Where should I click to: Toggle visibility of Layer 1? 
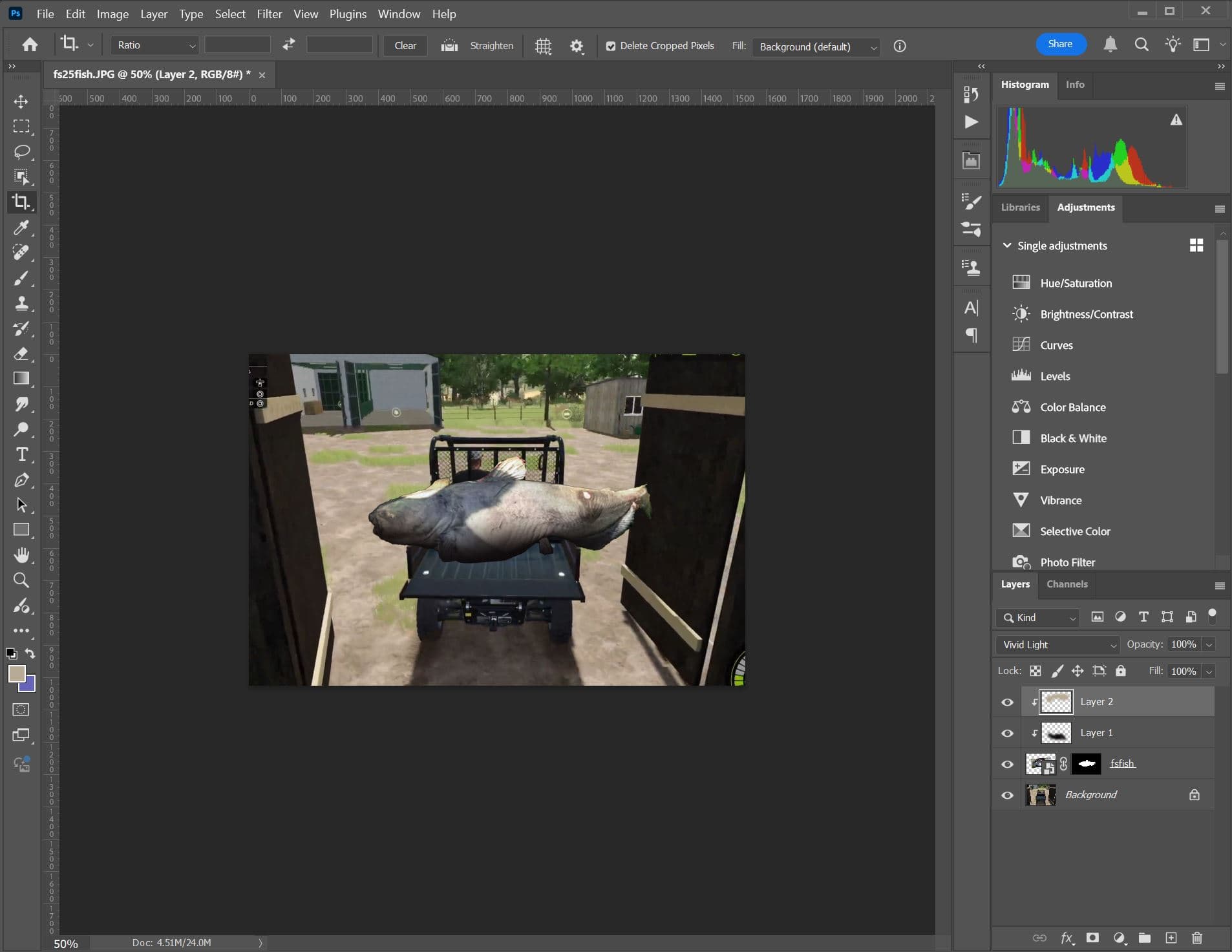[x=1007, y=733]
